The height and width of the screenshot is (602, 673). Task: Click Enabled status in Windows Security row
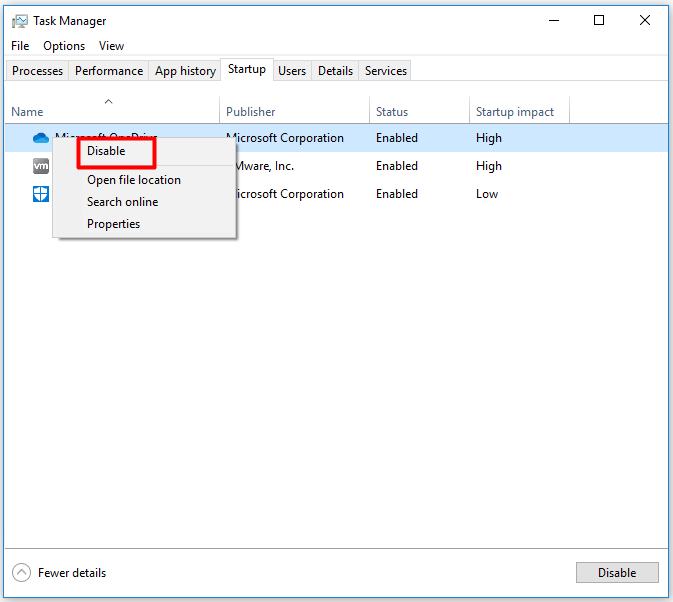(397, 194)
